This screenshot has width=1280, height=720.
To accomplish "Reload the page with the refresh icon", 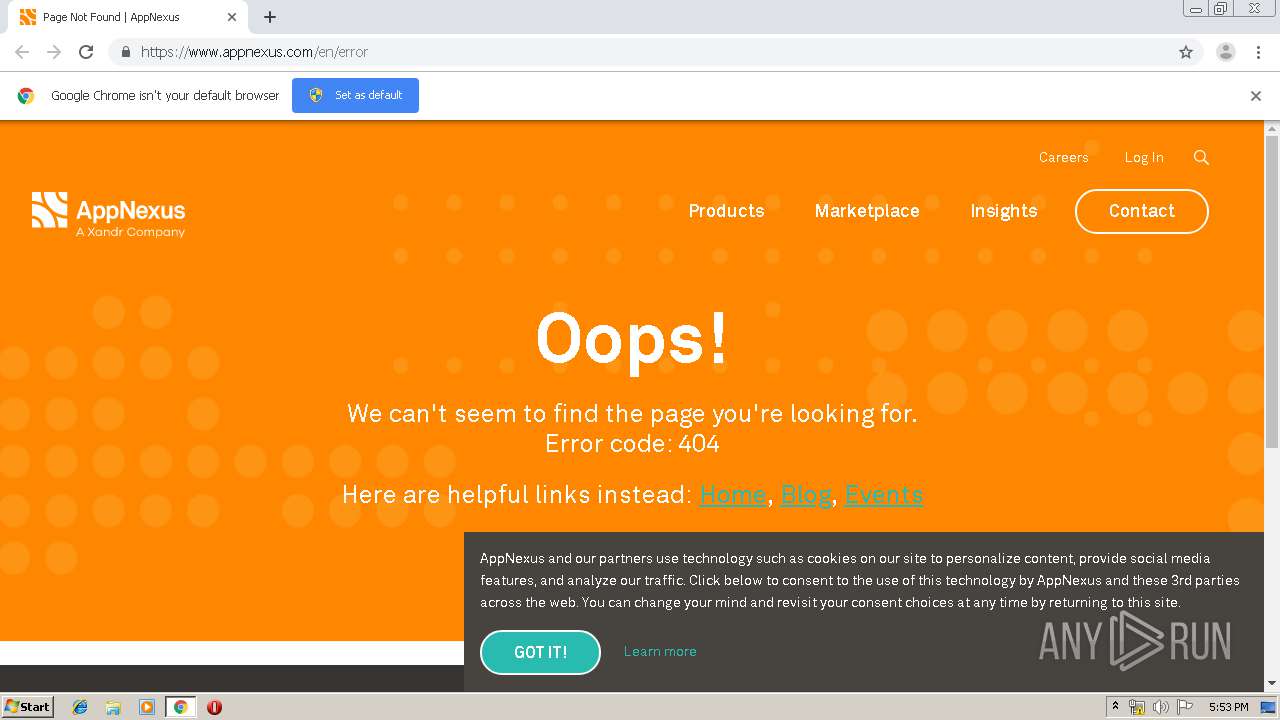I will click(x=86, y=52).
